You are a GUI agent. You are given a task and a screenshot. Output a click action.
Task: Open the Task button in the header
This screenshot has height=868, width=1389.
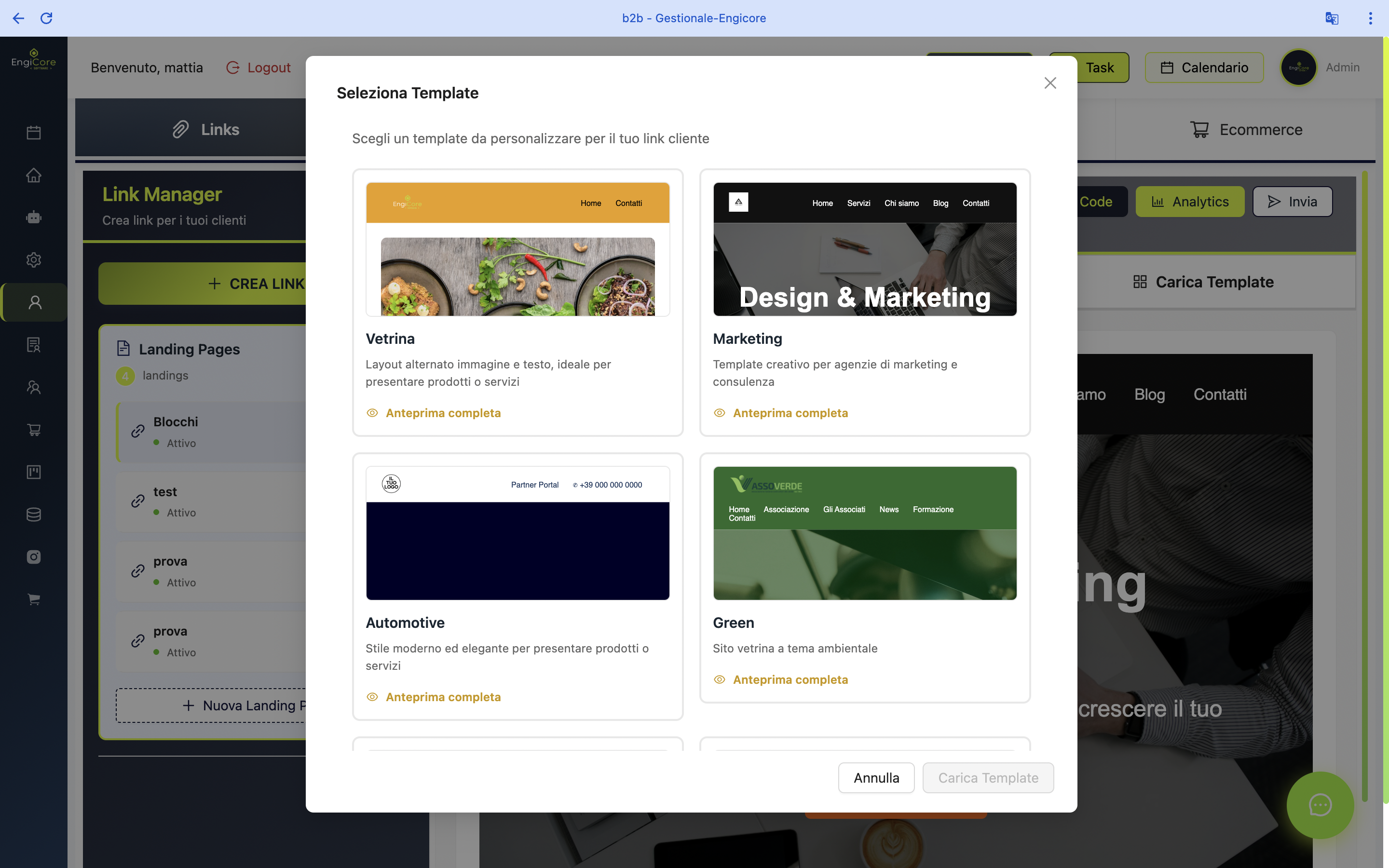tap(1102, 68)
